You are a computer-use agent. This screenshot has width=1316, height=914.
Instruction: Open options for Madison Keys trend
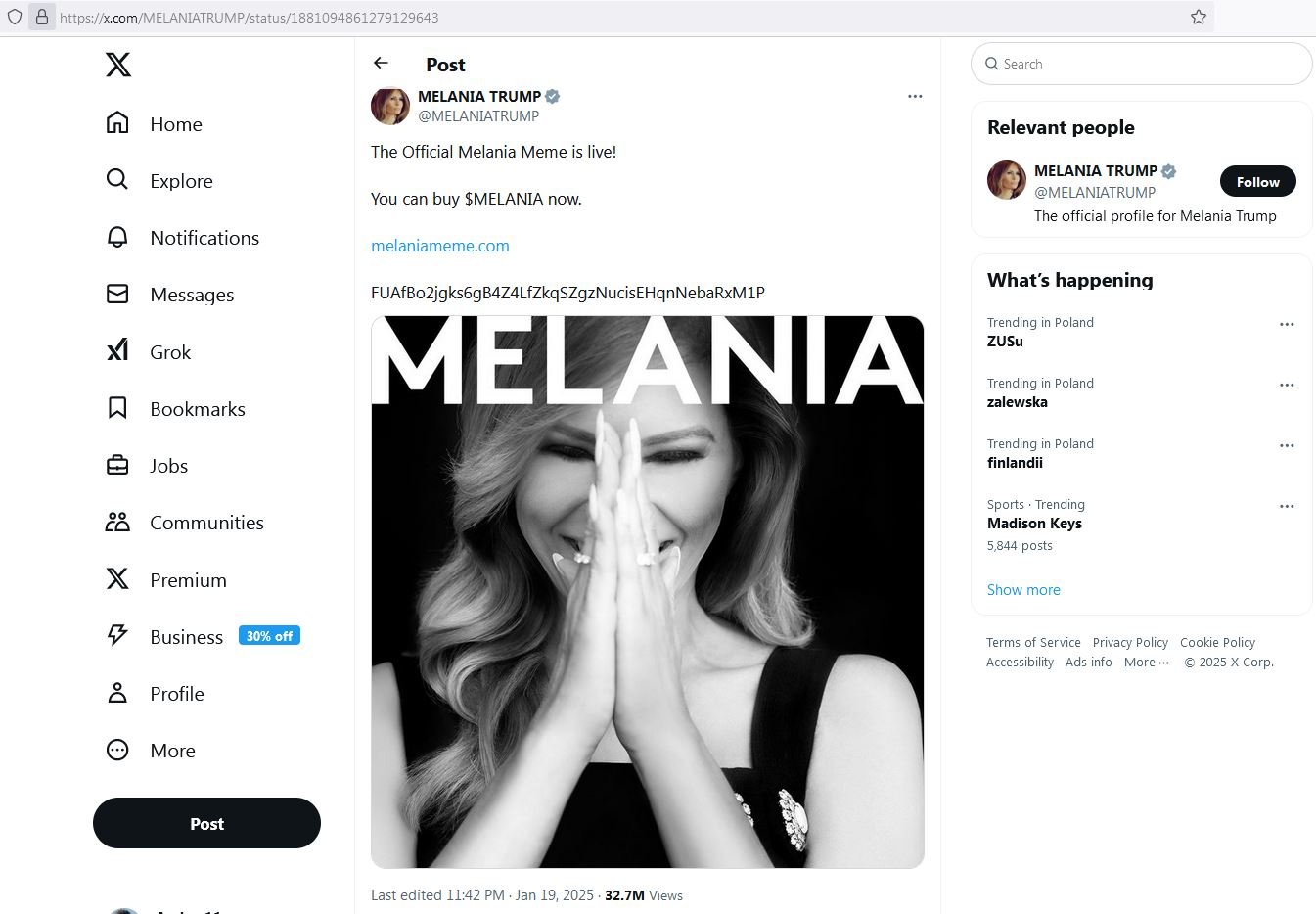1287,506
